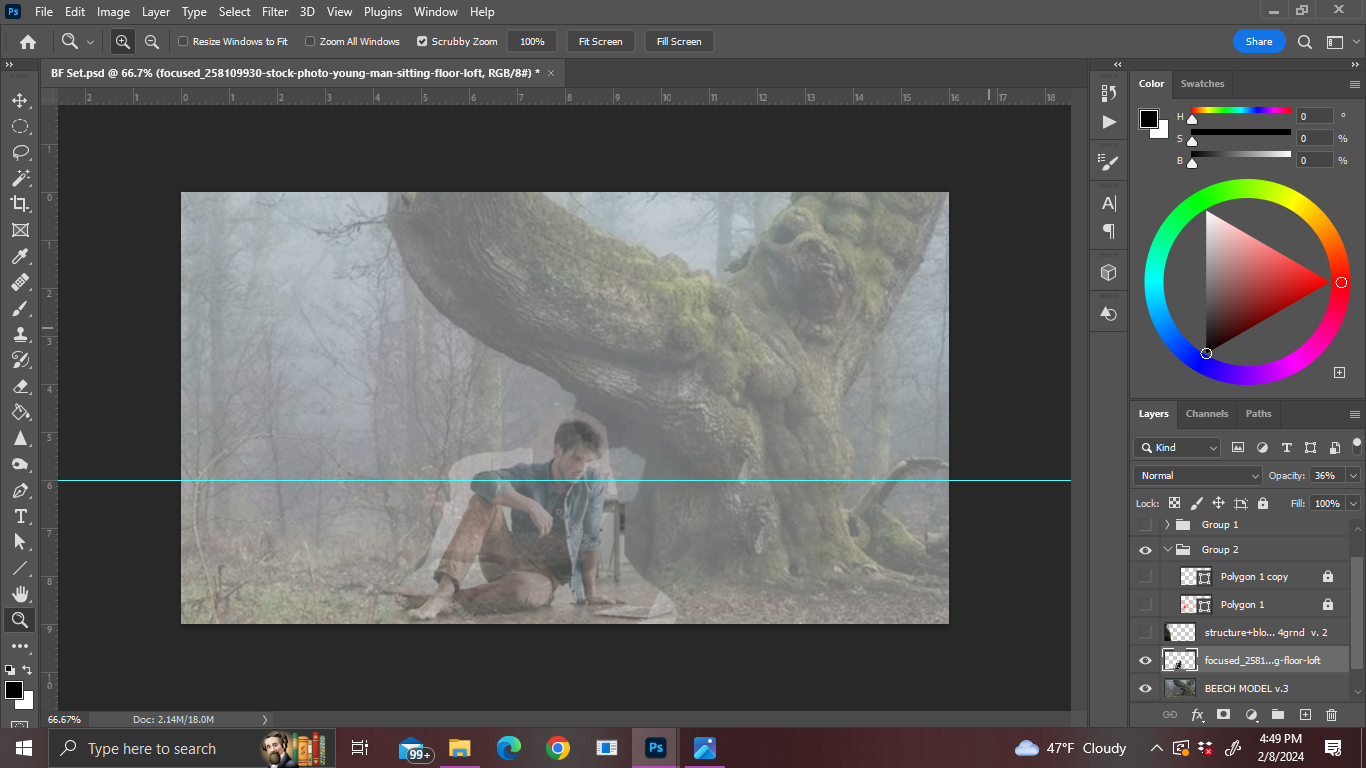
Task: Select the Crop tool
Action: click(x=20, y=204)
